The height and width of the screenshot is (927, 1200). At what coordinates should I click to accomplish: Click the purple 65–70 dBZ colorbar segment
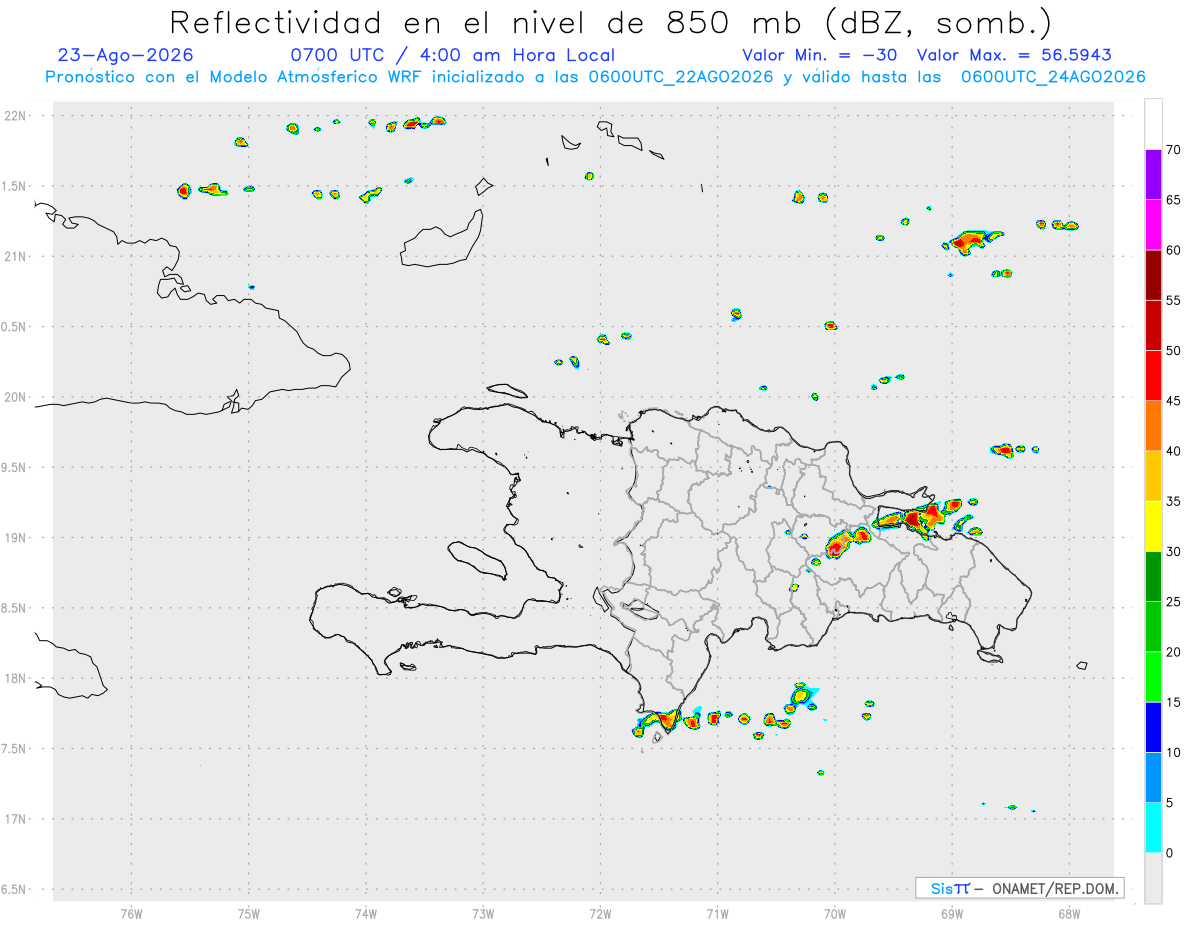coord(1153,175)
